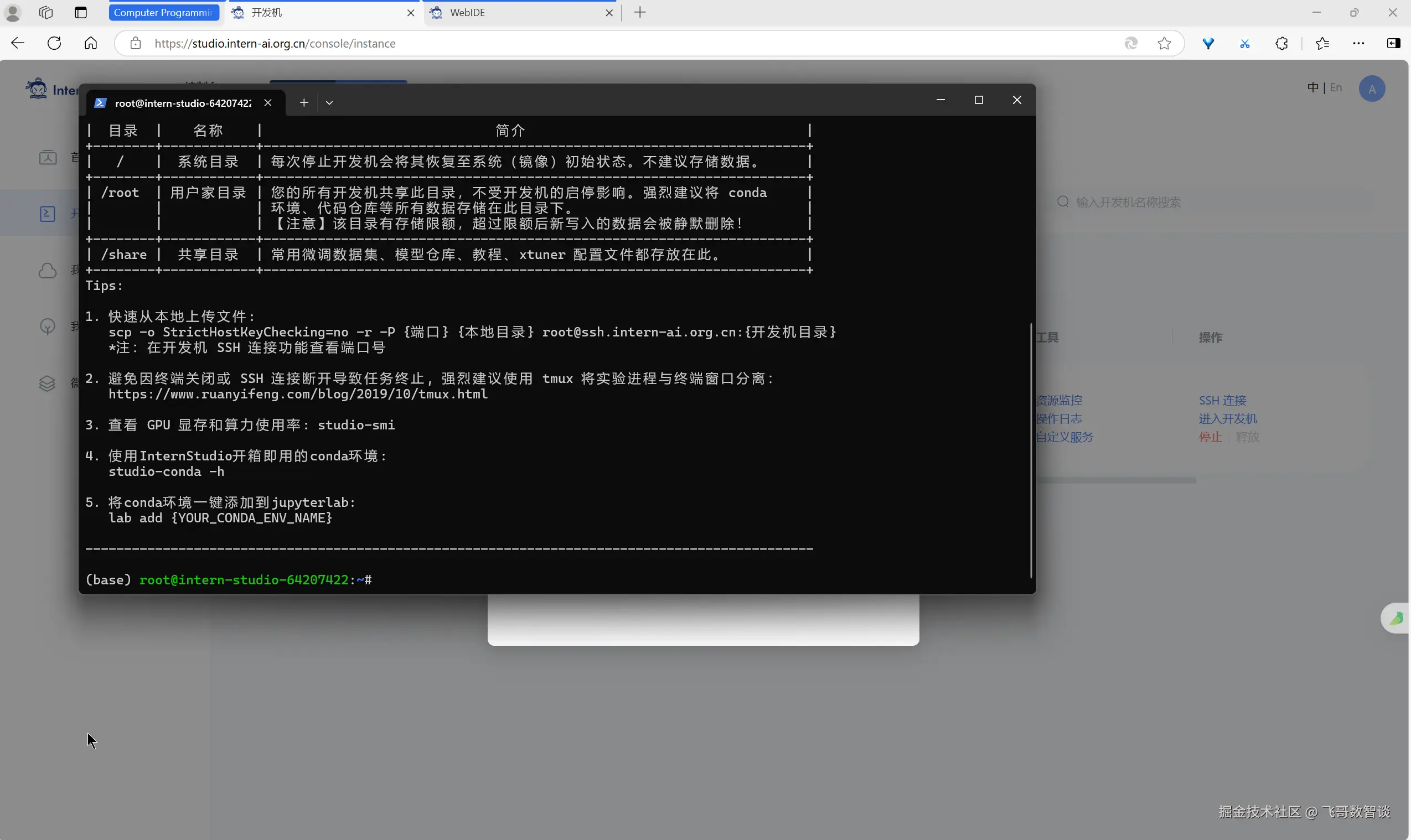Open new terminal tab with plus

(x=304, y=102)
